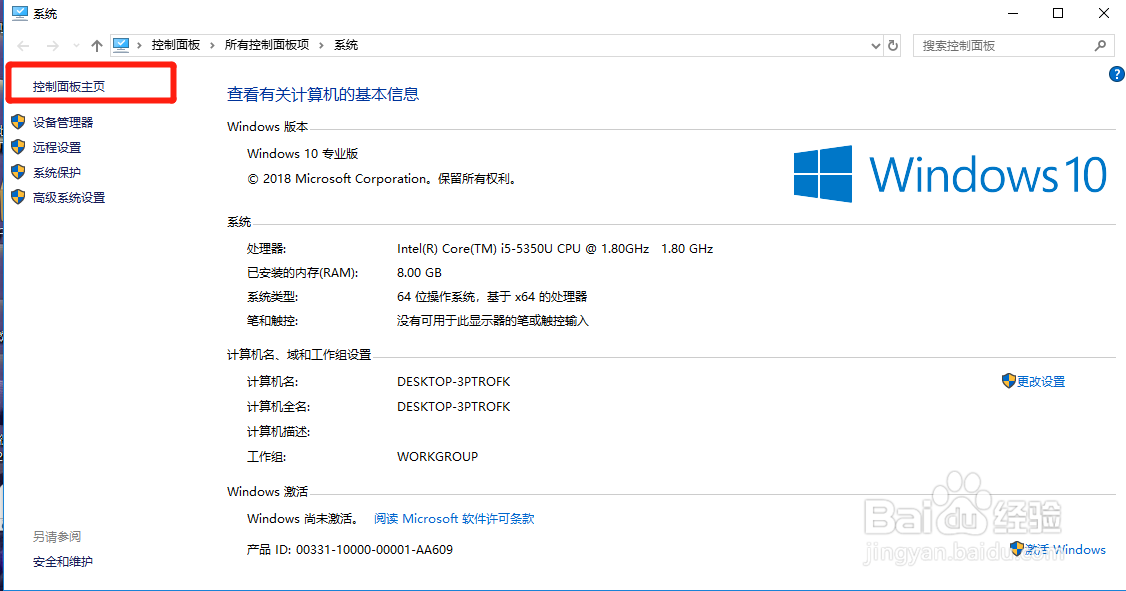This screenshot has height=591, width=1126.
Task: Open help via the blue question mark icon
Action: click(x=1117, y=74)
